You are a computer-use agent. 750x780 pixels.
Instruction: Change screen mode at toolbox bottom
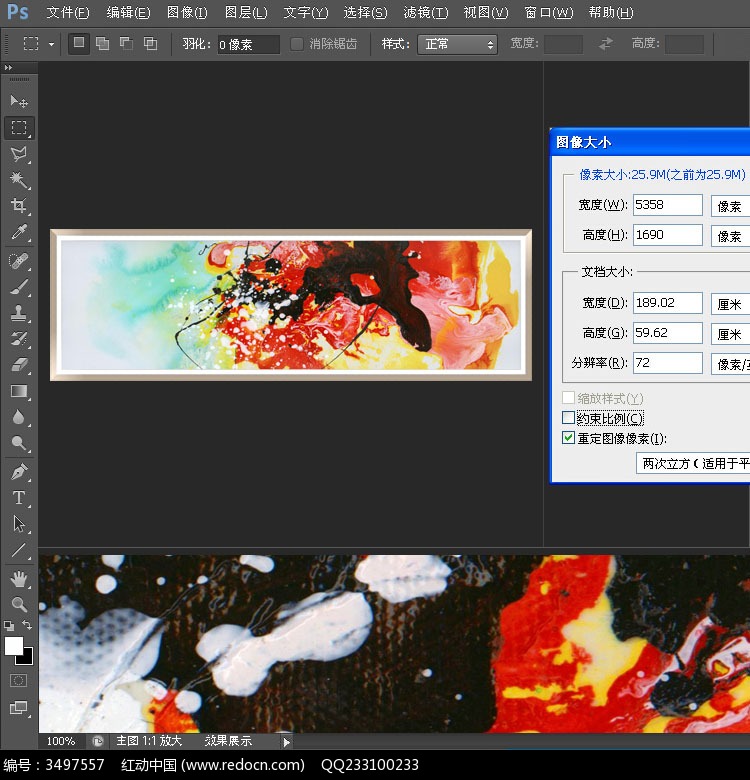(19, 707)
